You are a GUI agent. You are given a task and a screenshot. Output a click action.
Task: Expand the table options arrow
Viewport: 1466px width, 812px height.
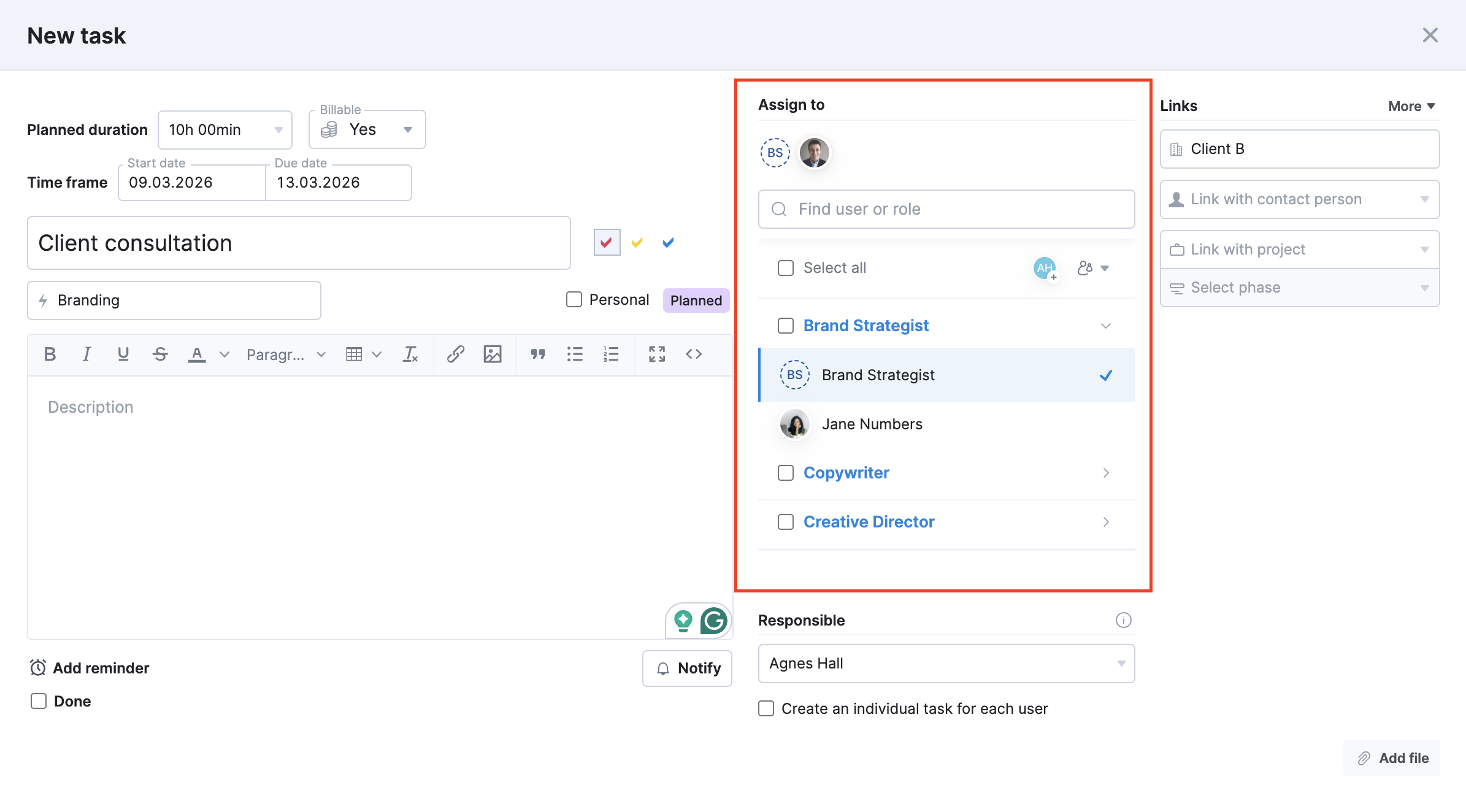pos(377,354)
